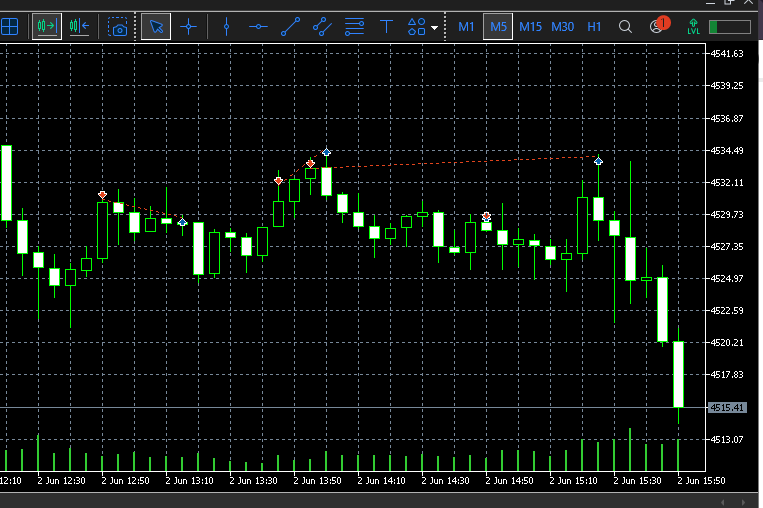Expand the shapes objects dropdown arrow
The width and height of the screenshot is (763, 508).
point(435,28)
